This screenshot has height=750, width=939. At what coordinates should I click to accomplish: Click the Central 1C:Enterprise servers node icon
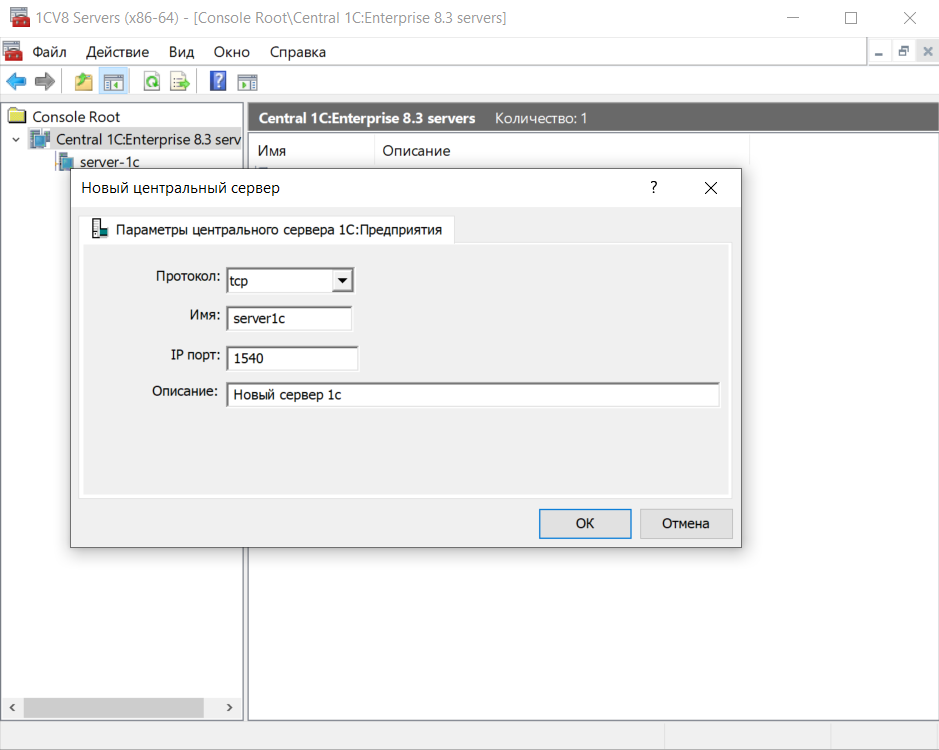pos(41,139)
